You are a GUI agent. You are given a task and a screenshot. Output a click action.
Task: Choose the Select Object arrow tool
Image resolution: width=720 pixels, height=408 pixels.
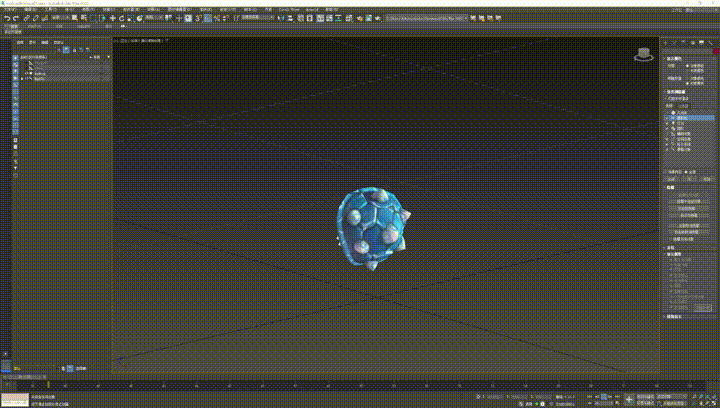(x=75, y=18)
